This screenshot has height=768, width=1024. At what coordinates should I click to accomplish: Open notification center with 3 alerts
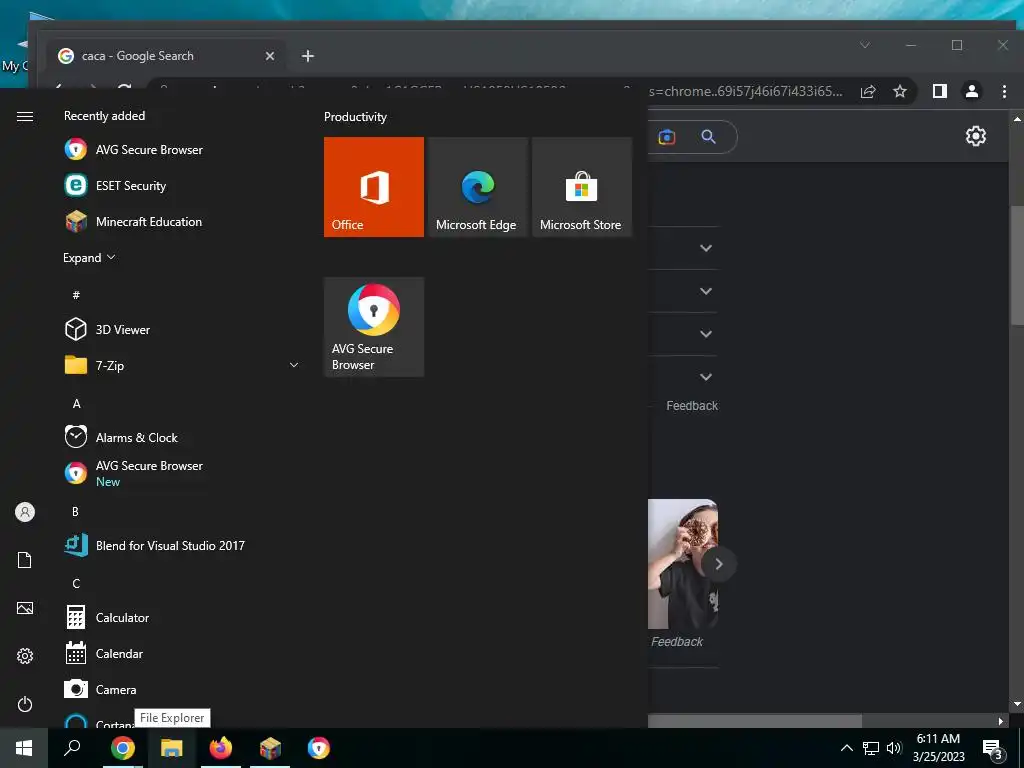point(993,749)
